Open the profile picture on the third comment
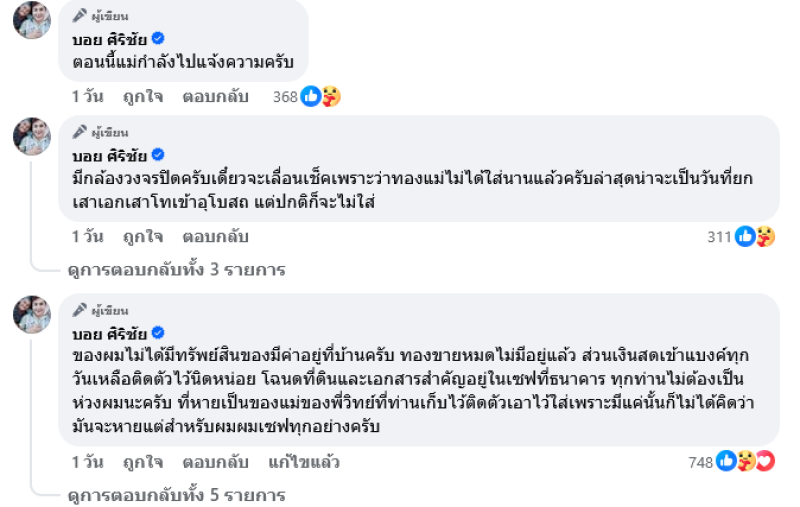The height and width of the screenshot is (507, 800). coord(32,313)
